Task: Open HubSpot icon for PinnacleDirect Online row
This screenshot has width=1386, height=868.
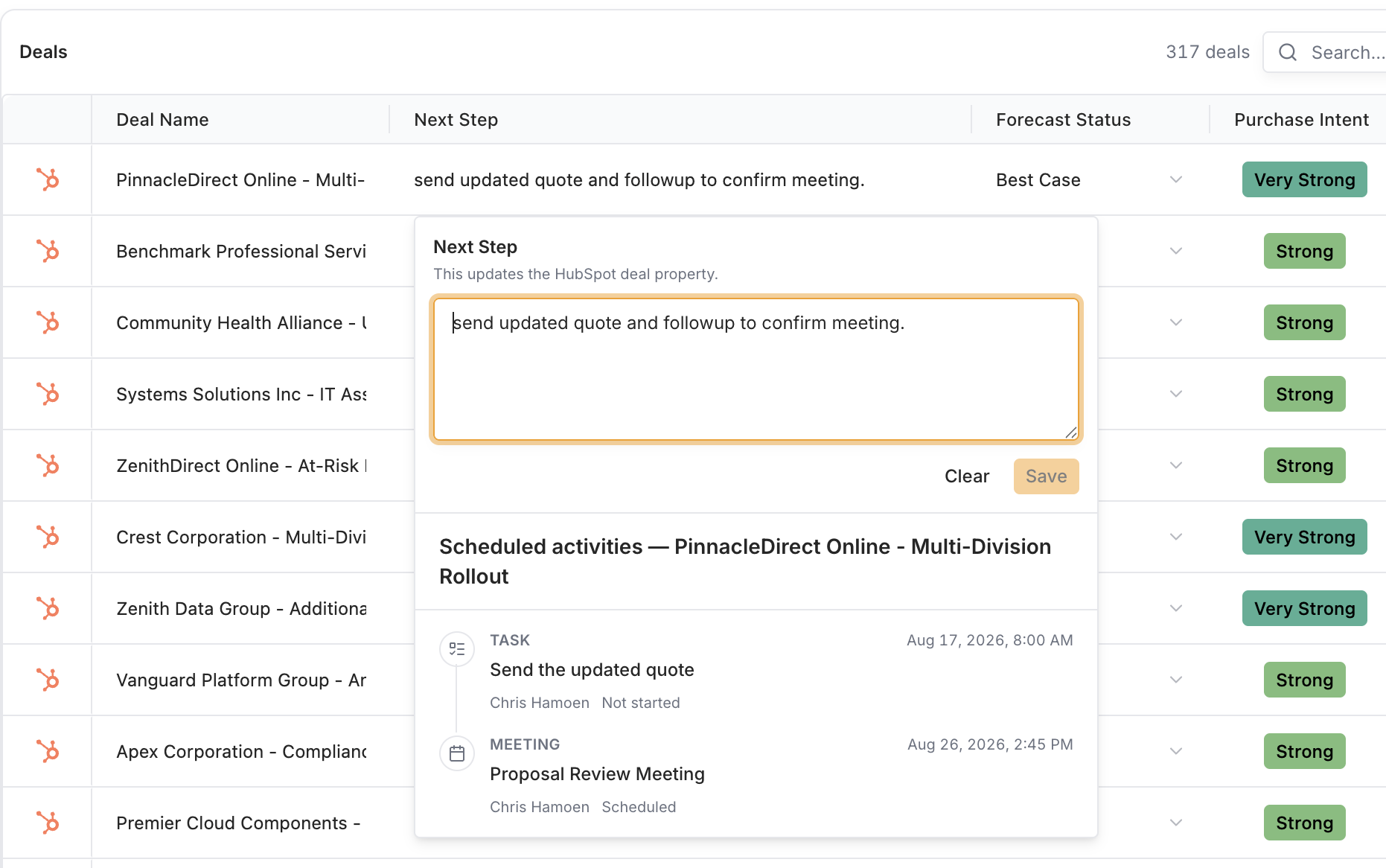Action: point(48,179)
